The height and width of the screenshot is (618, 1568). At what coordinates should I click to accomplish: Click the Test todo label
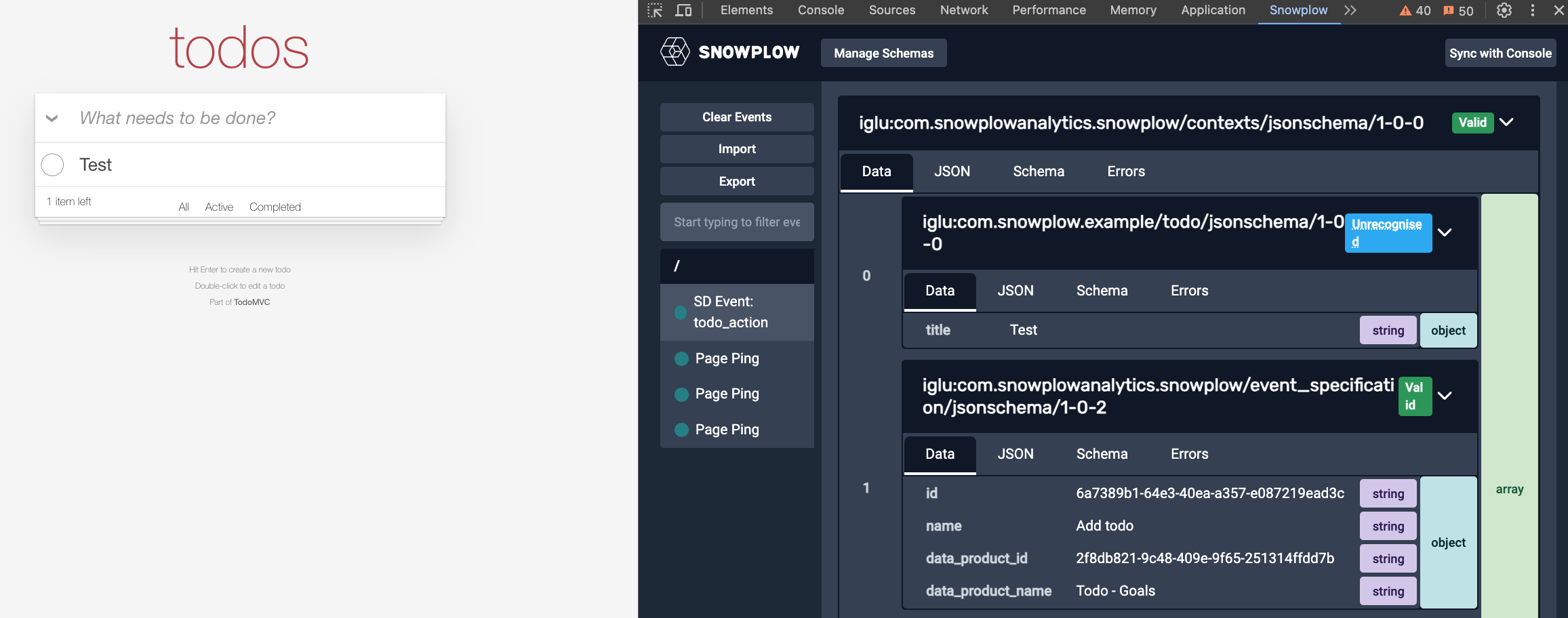coord(96,165)
